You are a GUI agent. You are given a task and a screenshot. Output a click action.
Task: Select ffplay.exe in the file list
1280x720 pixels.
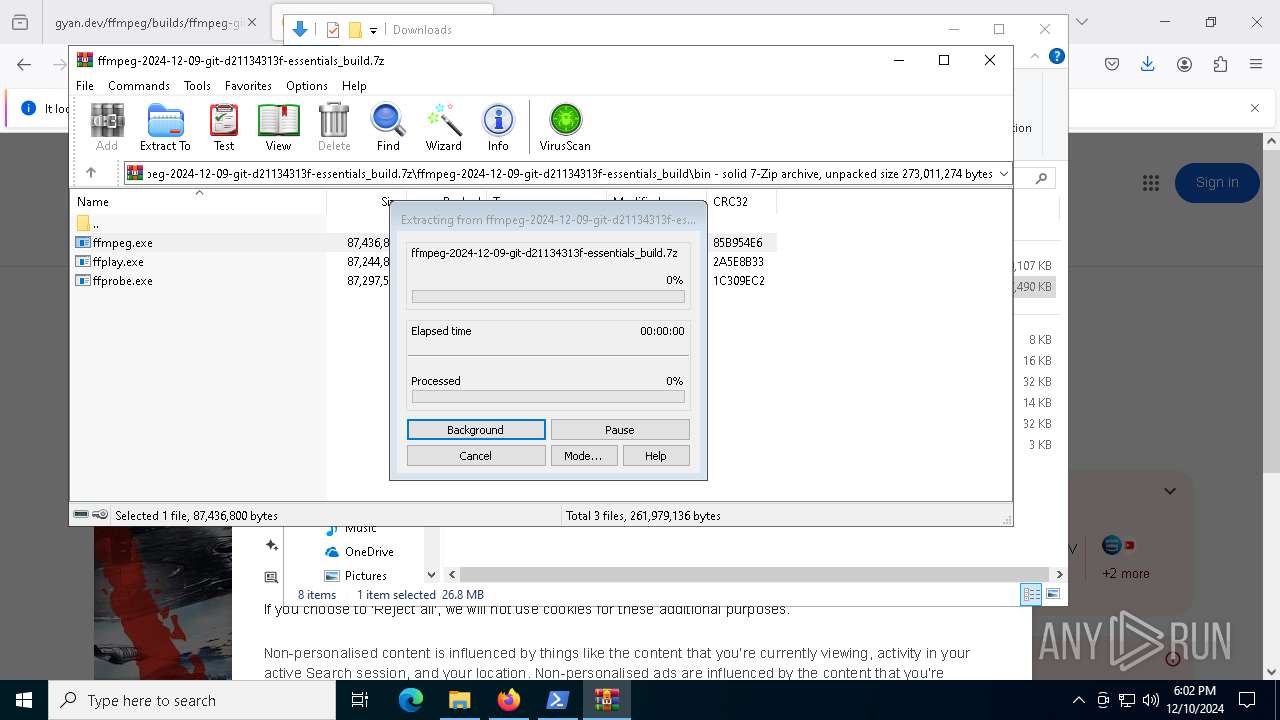coord(118,262)
